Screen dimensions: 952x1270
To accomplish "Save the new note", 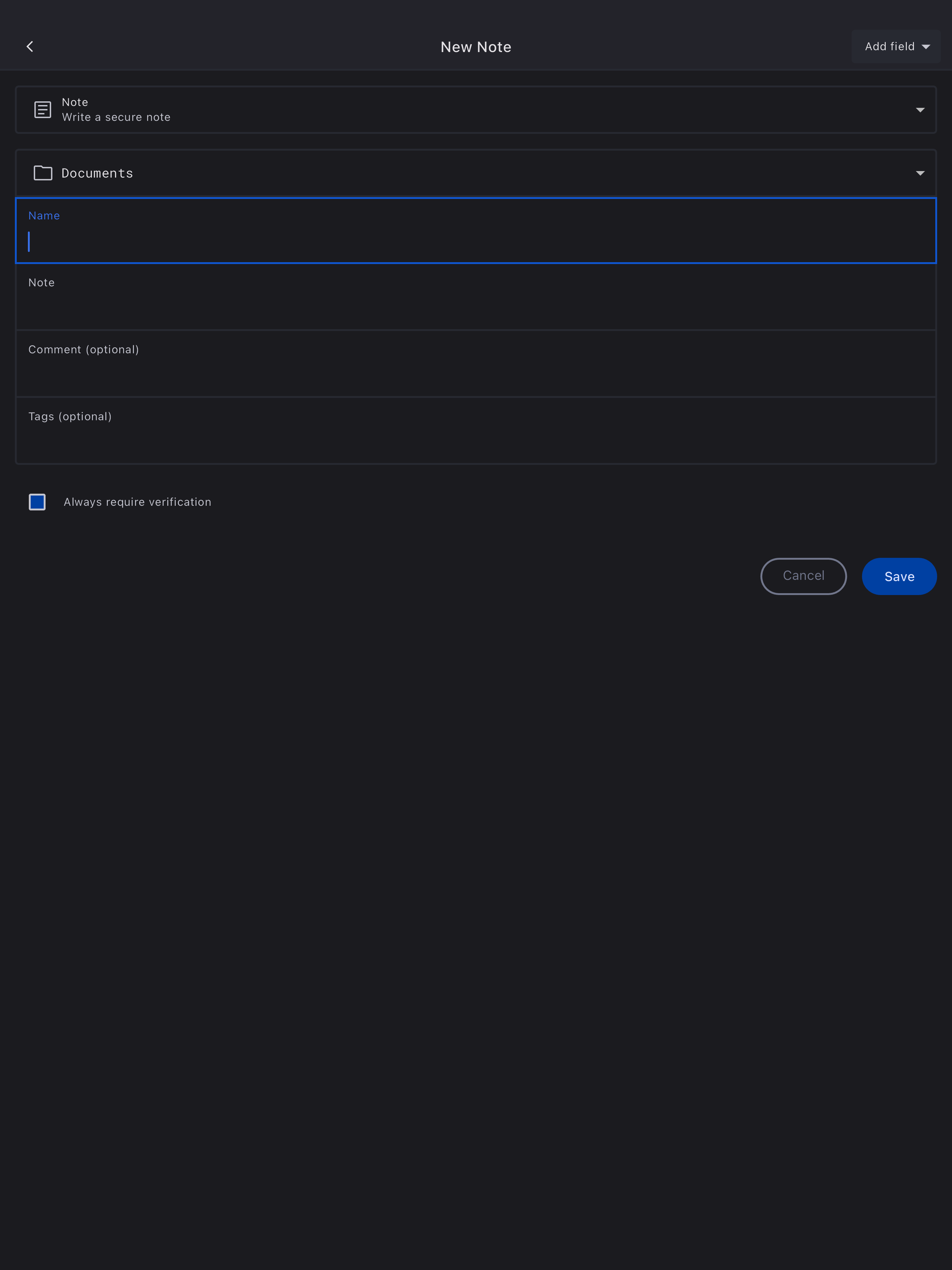I will point(899,576).
